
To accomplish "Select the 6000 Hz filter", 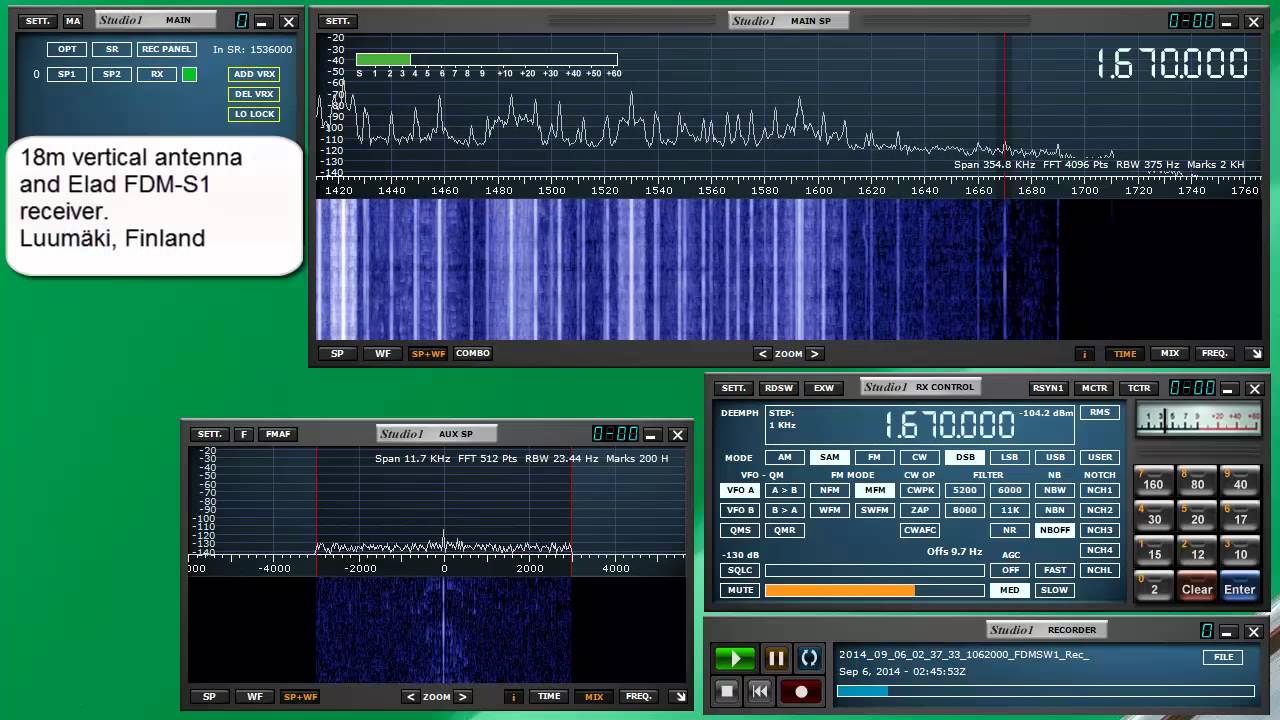I will point(1010,490).
